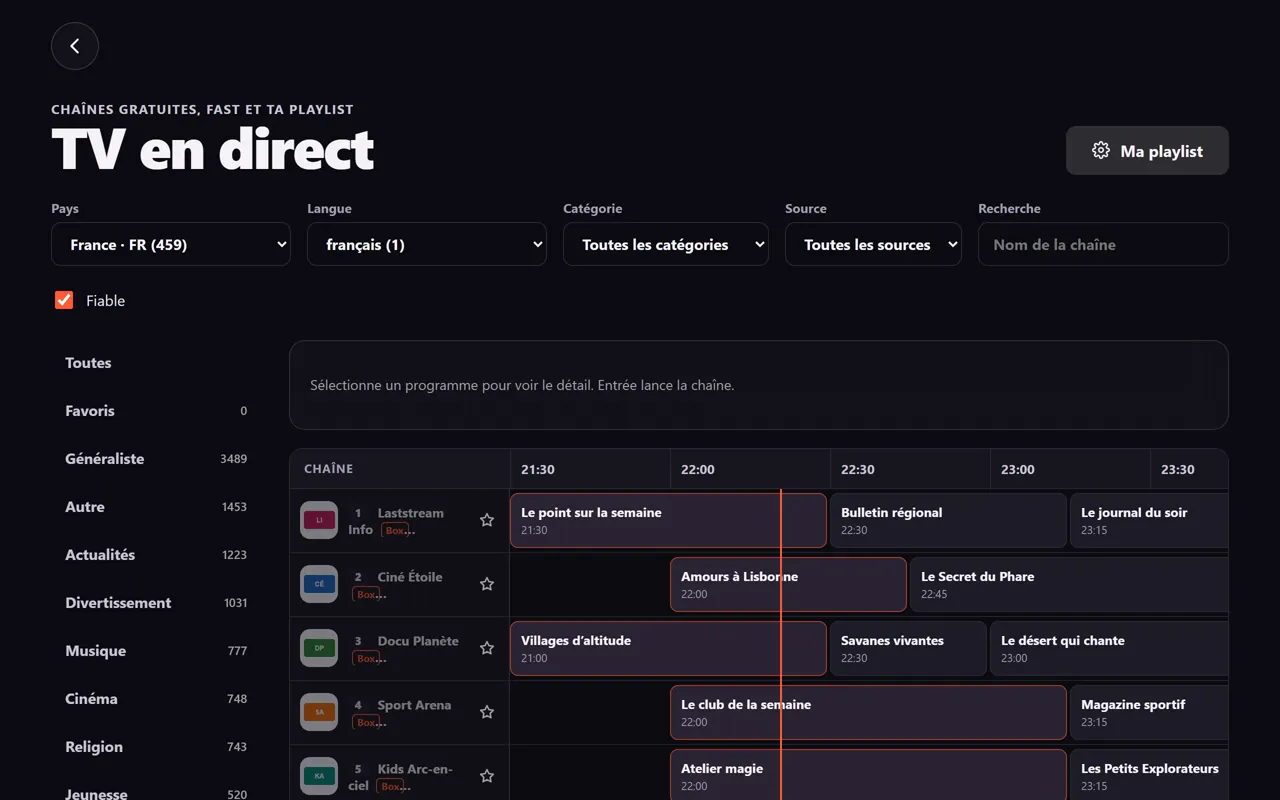
Task: Select the Actualités category
Action: coord(156,555)
